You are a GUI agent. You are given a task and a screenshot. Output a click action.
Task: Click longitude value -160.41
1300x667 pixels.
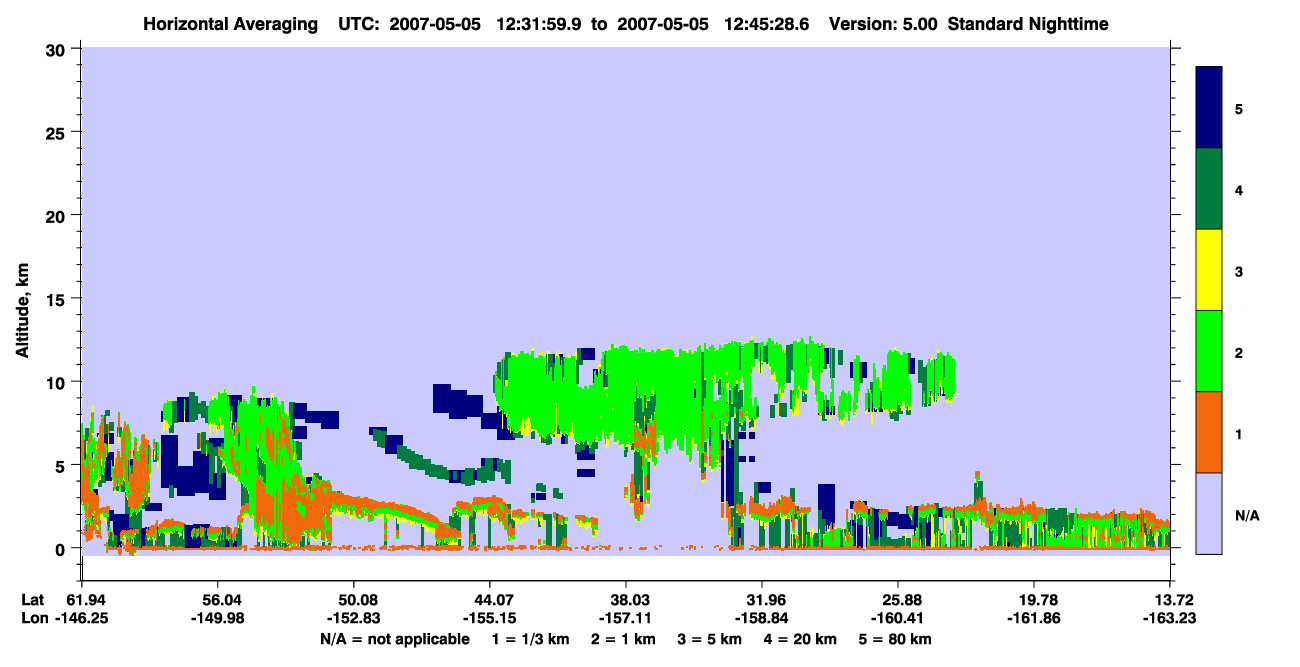click(898, 618)
